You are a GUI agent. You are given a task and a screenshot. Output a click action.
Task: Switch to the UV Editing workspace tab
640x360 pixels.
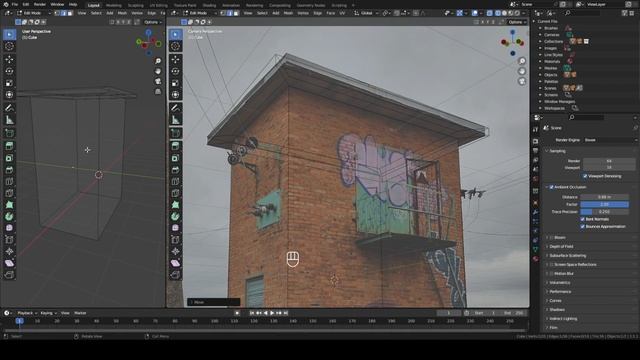coord(158,5)
